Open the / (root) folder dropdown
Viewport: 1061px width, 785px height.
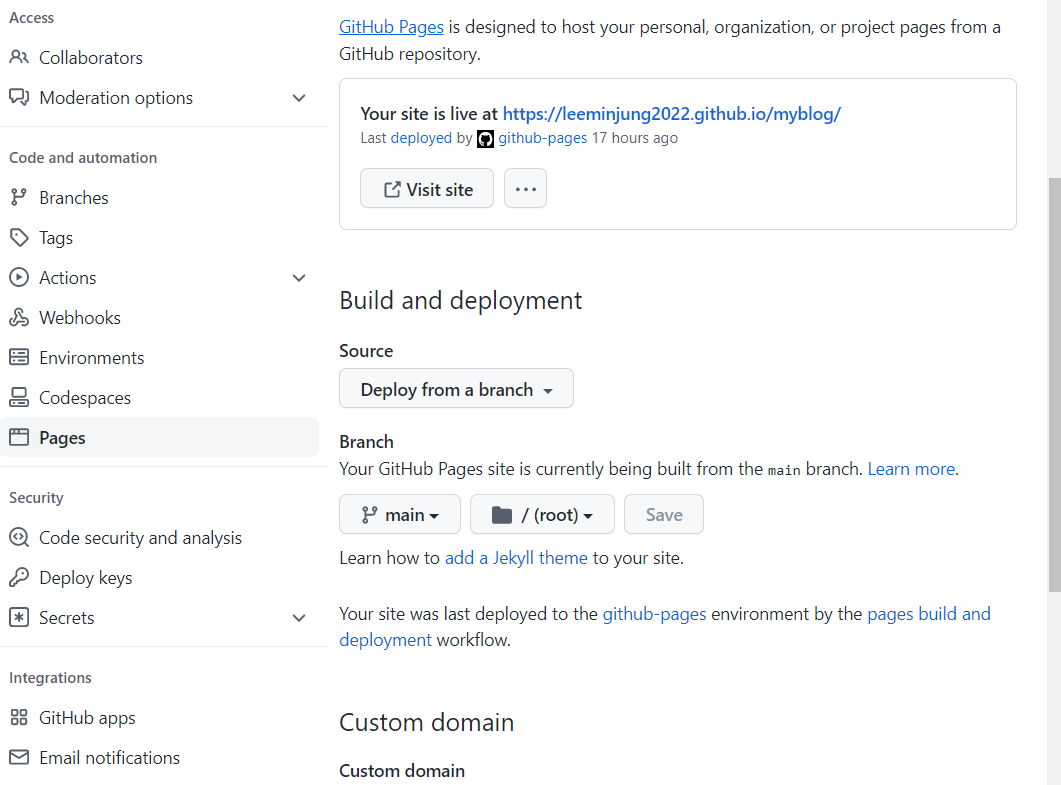click(x=542, y=514)
